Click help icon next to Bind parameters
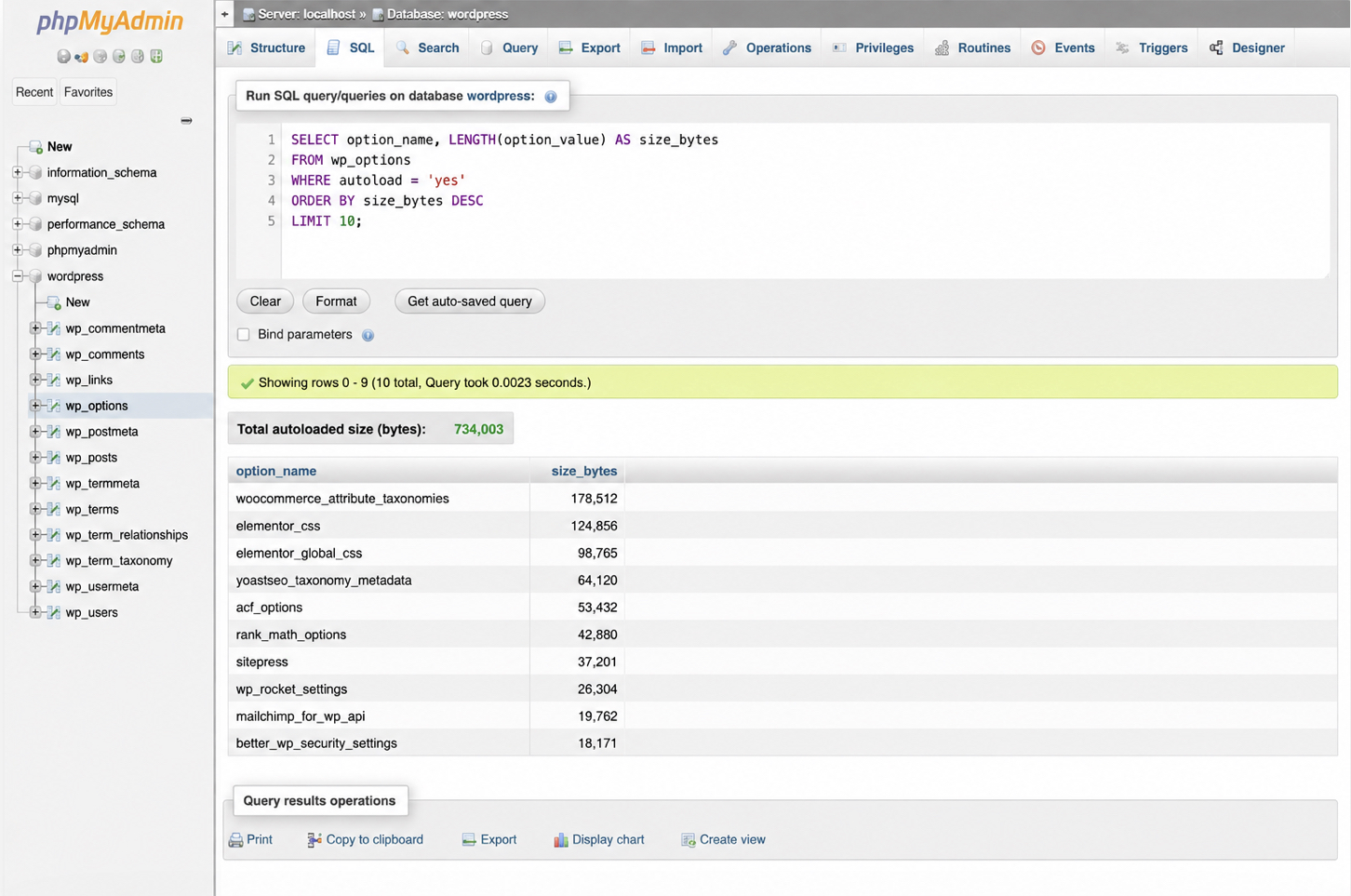 [368, 335]
